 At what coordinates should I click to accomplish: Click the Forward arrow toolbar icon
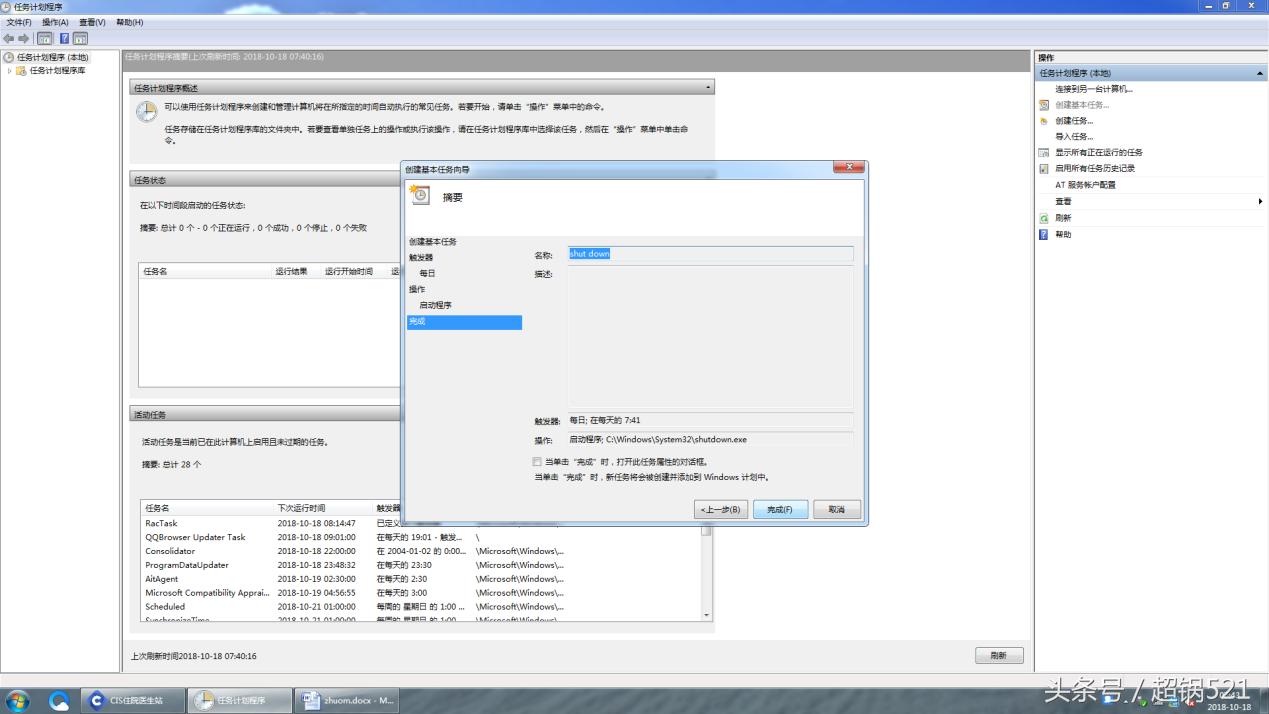[23, 38]
